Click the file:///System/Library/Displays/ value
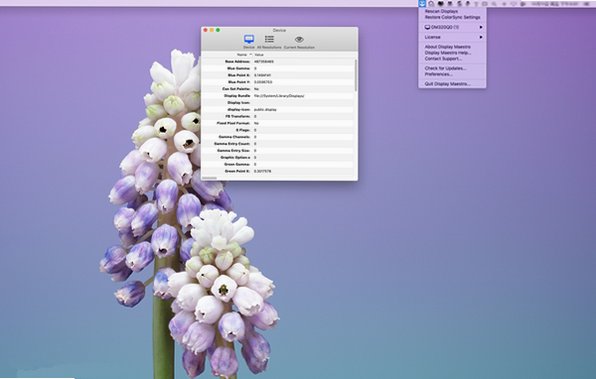 click(279, 96)
